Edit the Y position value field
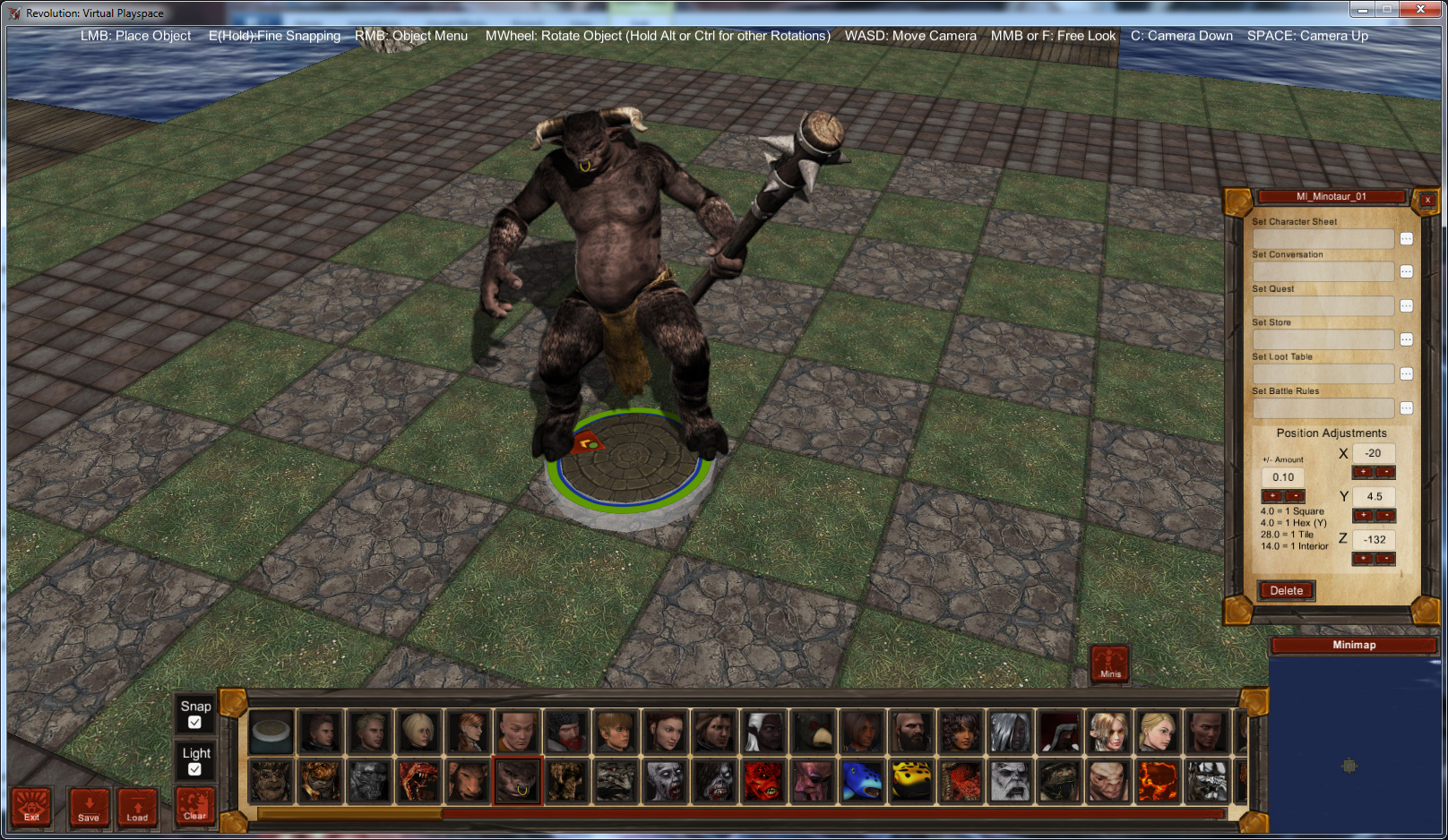Screen dimensions: 1448x840 click(1374, 496)
